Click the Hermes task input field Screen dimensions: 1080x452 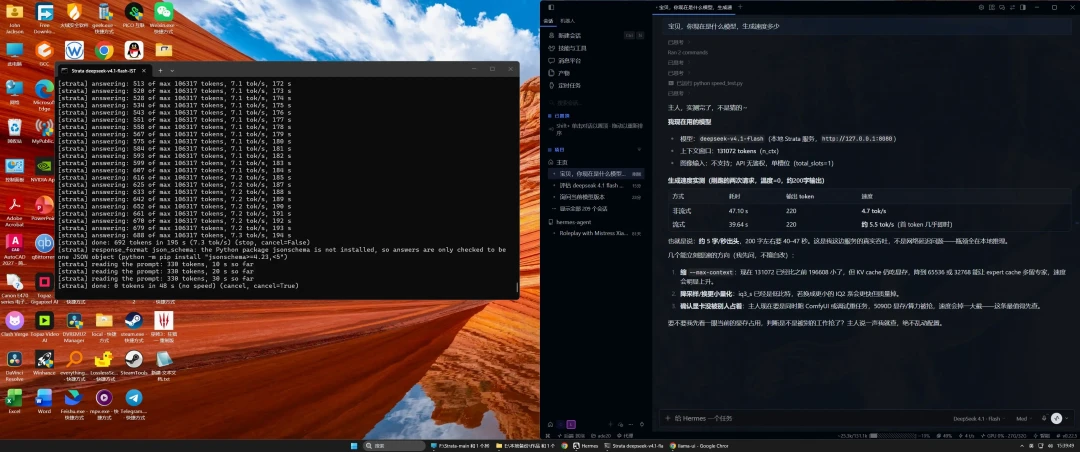pos(802,418)
